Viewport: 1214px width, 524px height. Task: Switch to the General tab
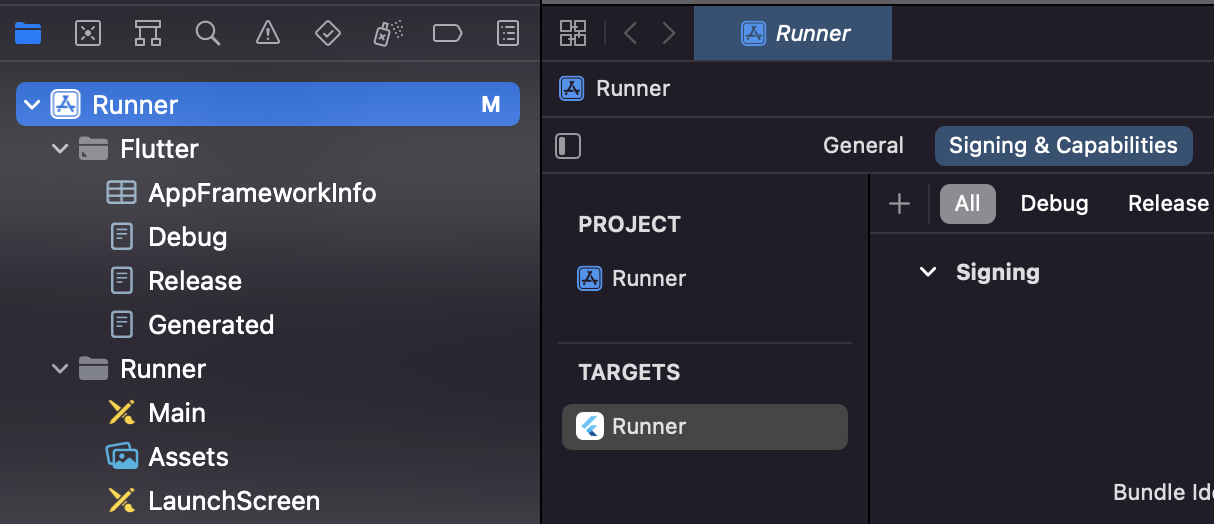(863, 146)
